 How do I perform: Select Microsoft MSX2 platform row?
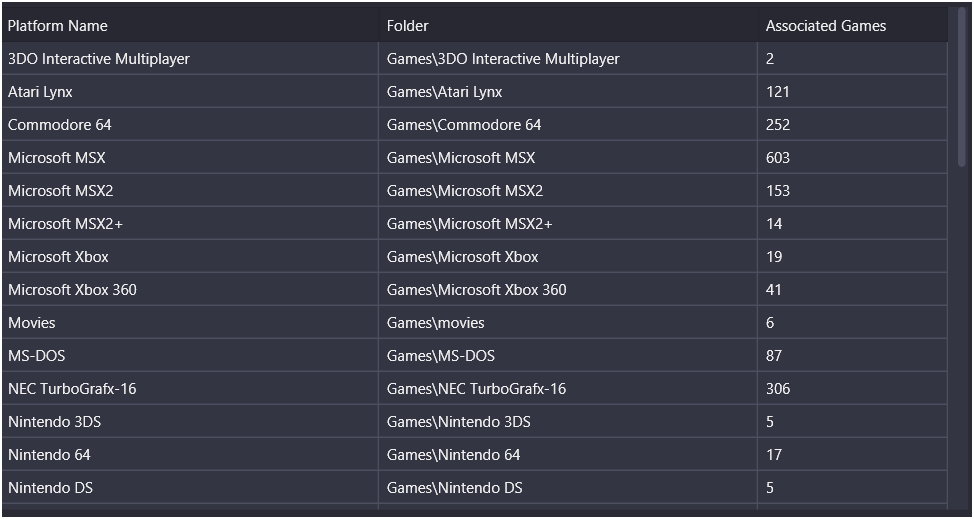[x=475, y=191]
